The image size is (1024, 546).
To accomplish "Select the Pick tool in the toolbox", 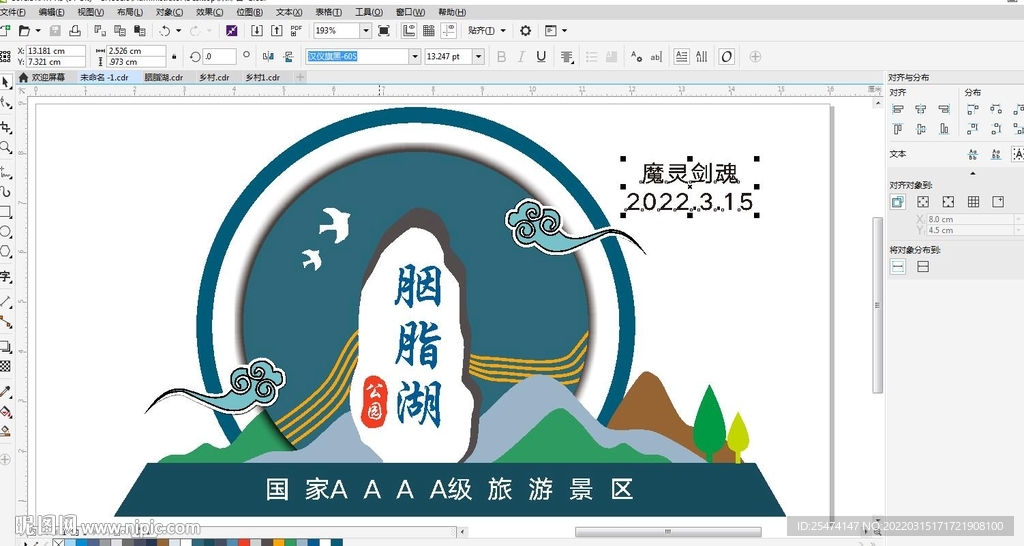I will coord(5,82).
